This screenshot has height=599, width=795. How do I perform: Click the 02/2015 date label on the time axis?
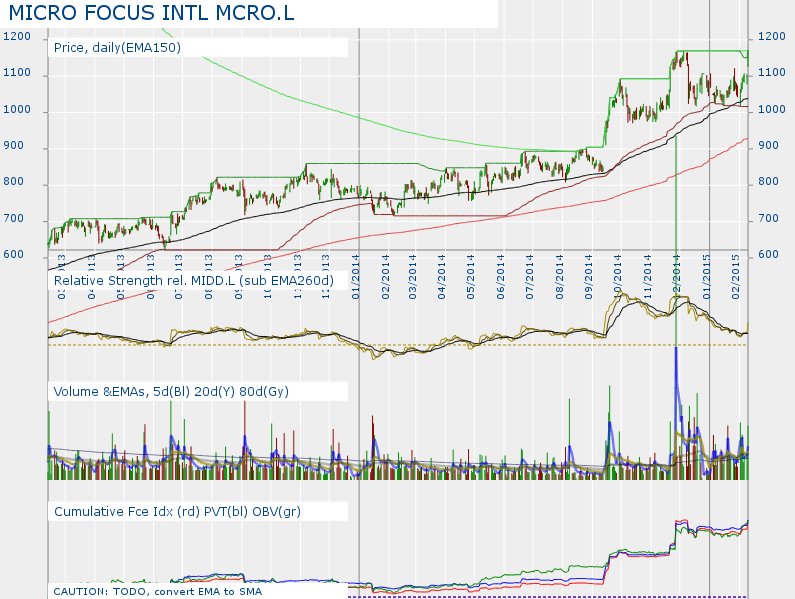pyautogui.click(x=736, y=277)
